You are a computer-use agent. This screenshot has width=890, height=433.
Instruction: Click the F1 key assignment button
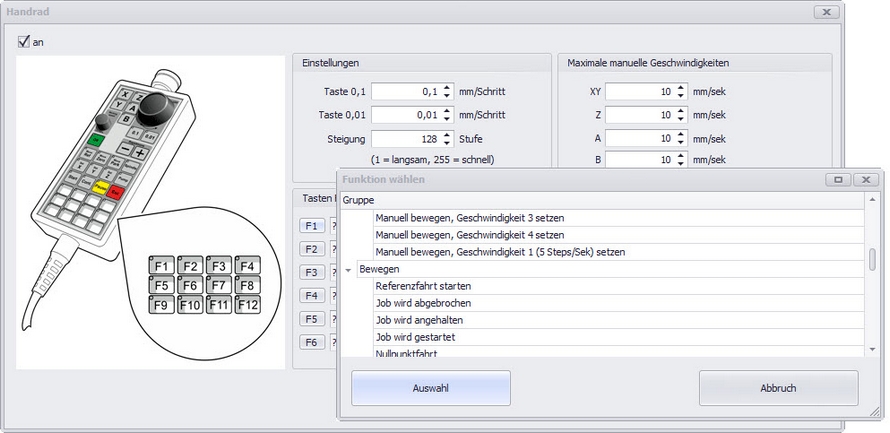tap(312, 225)
